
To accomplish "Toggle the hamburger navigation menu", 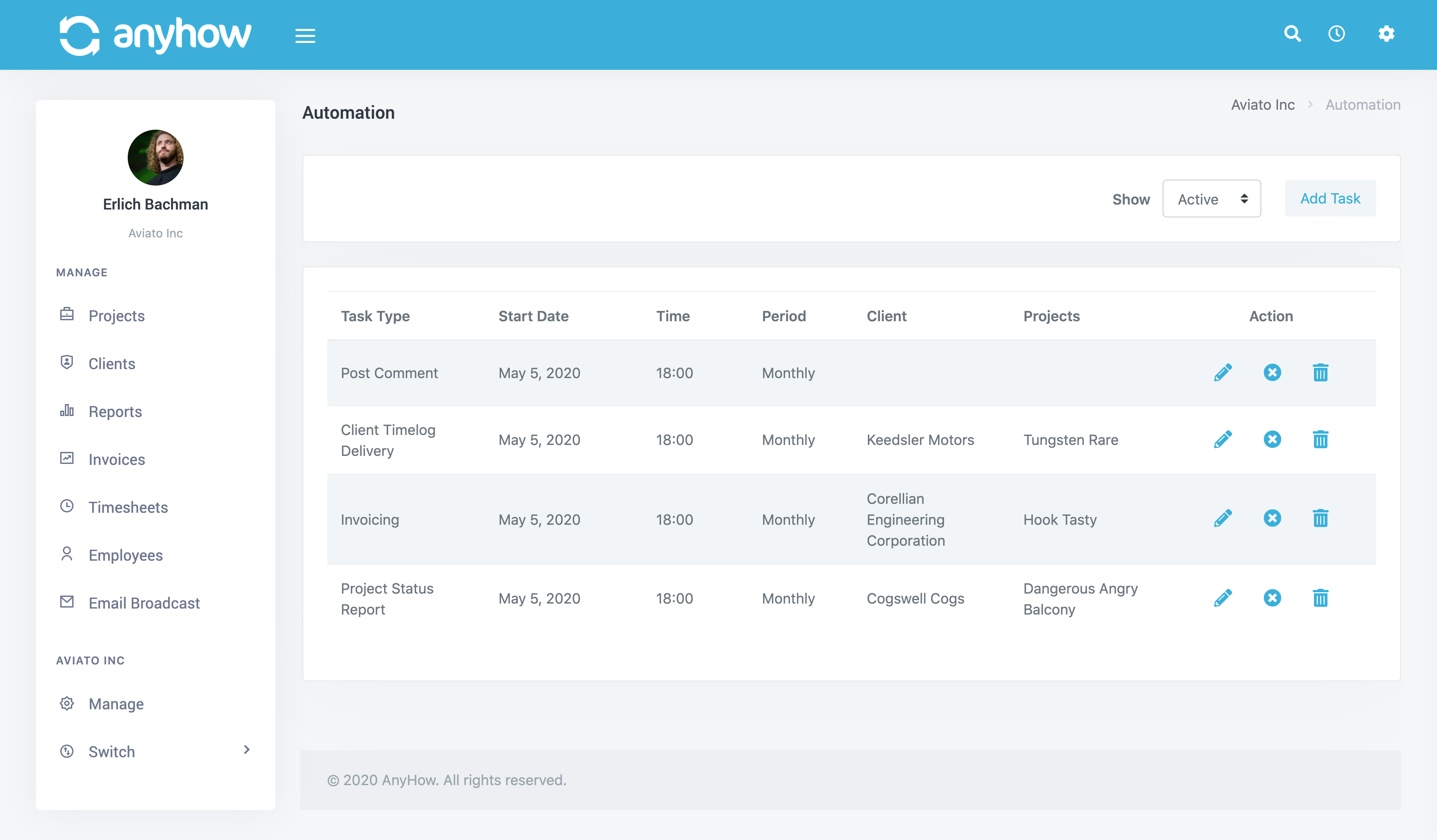I will (x=305, y=35).
